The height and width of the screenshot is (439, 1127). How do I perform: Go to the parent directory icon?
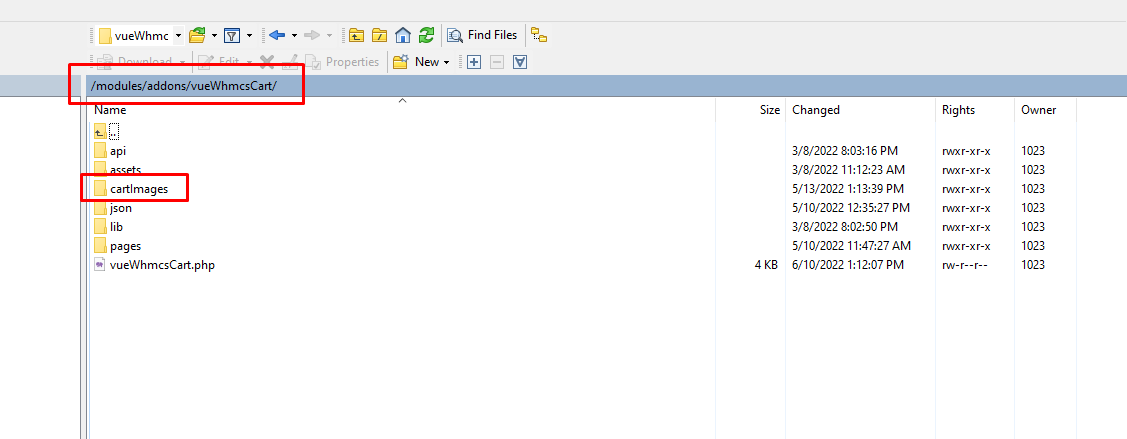(357, 35)
